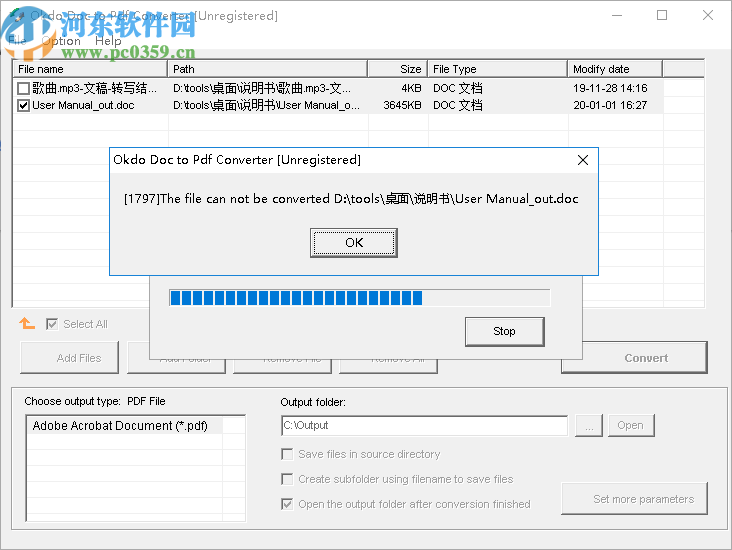
Task: Close the conversion error dialog
Action: 583,160
